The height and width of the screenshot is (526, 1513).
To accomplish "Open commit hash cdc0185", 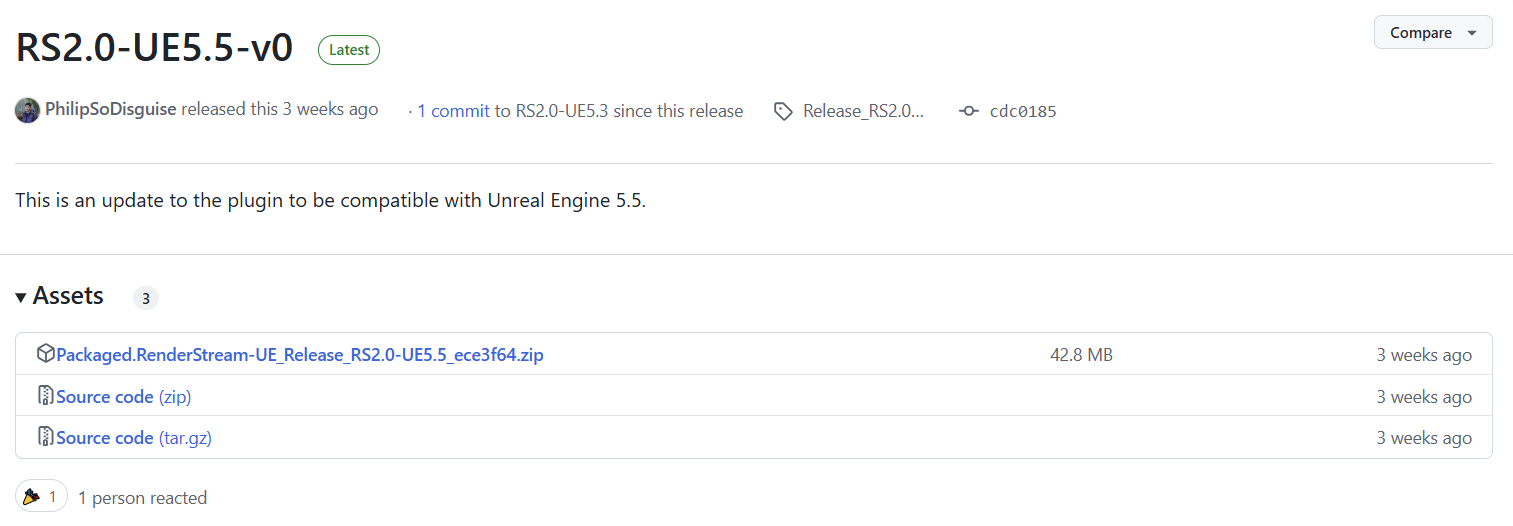I will point(1023,111).
